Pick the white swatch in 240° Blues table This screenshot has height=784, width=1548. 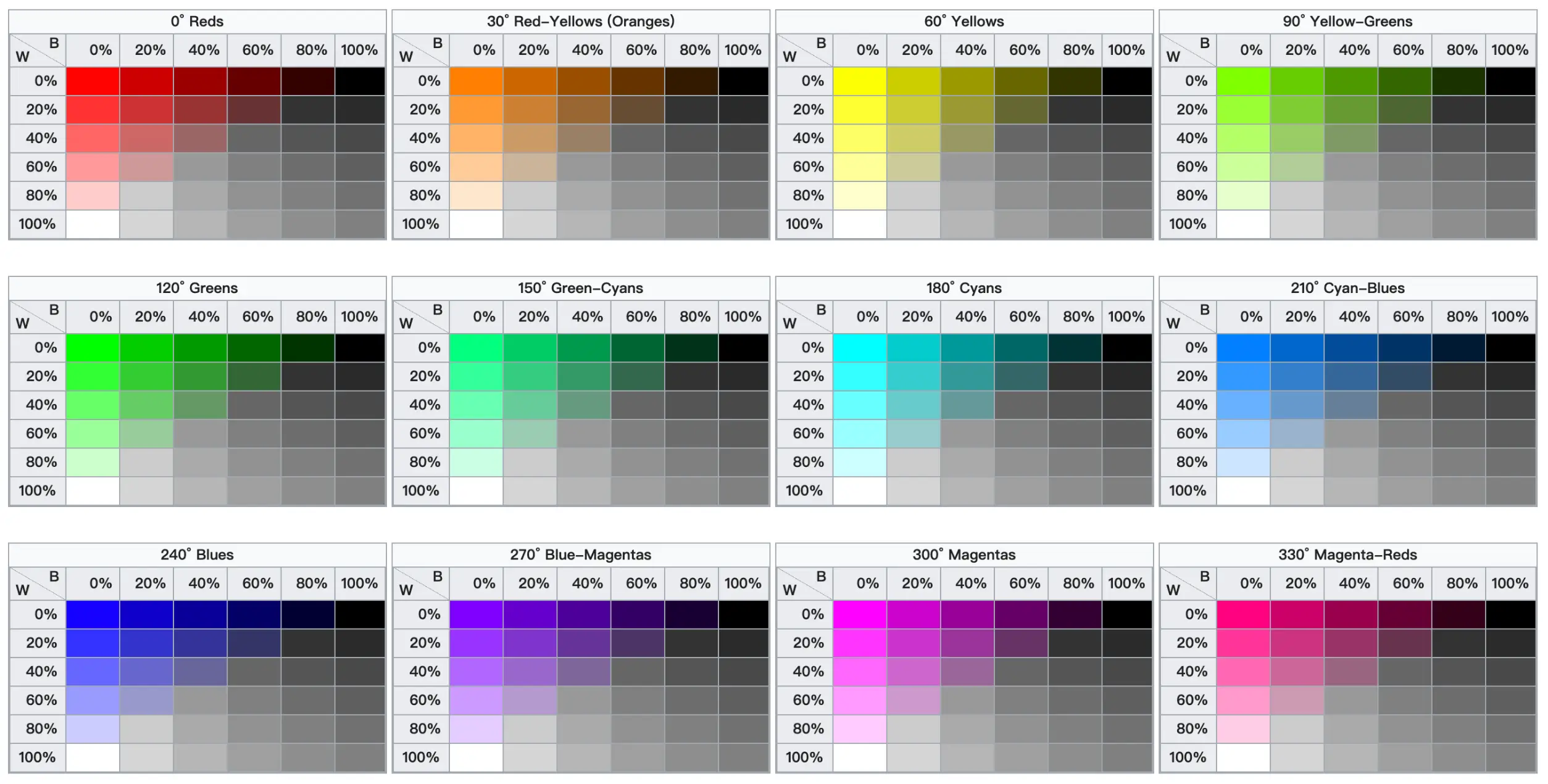pos(93,757)
